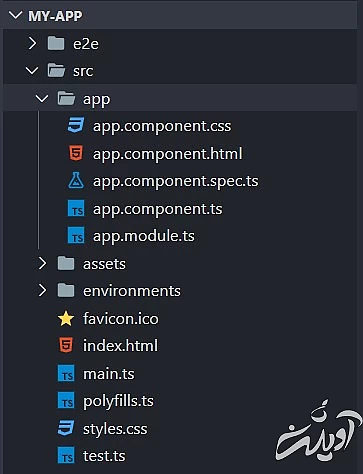Collapse the MY-APP root chevron

click(x=15, y=15)
